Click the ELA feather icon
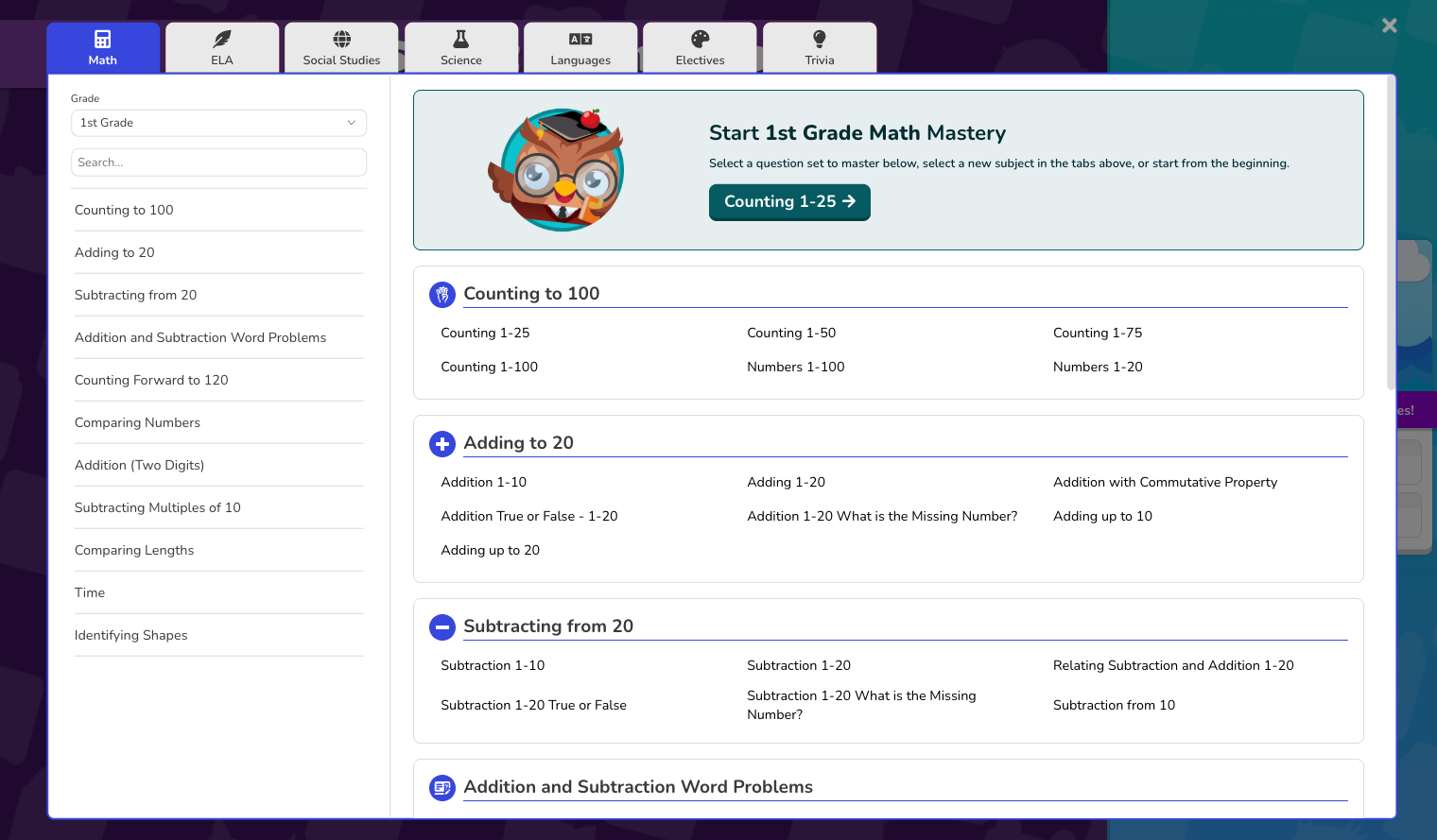 [x=222, y=39]
